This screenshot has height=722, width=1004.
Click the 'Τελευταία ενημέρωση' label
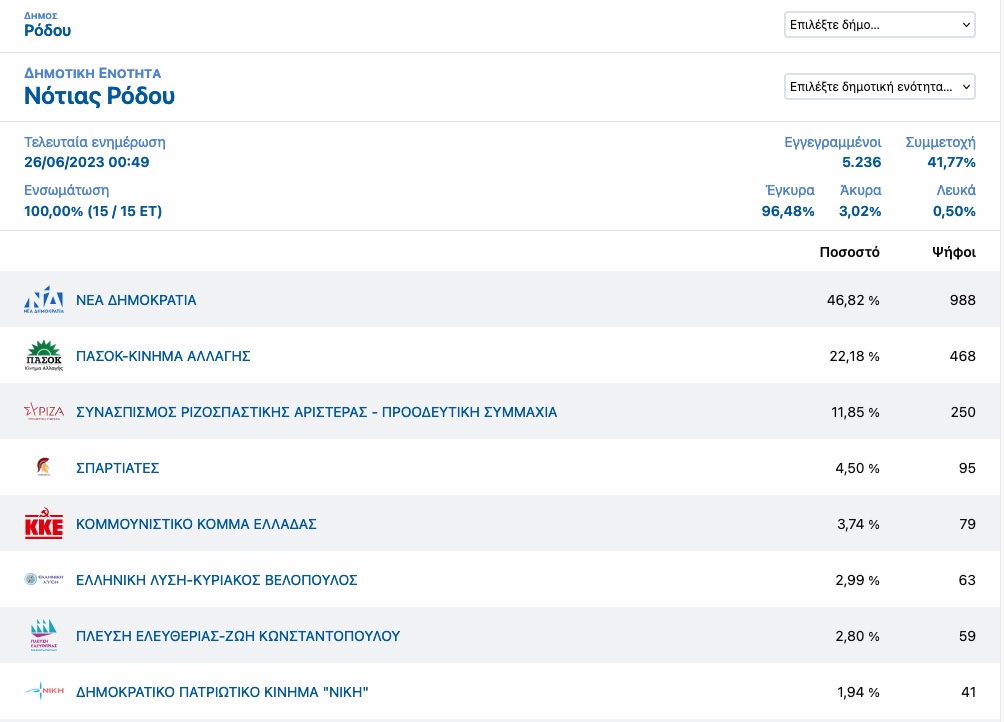click(x=95, y=142)
